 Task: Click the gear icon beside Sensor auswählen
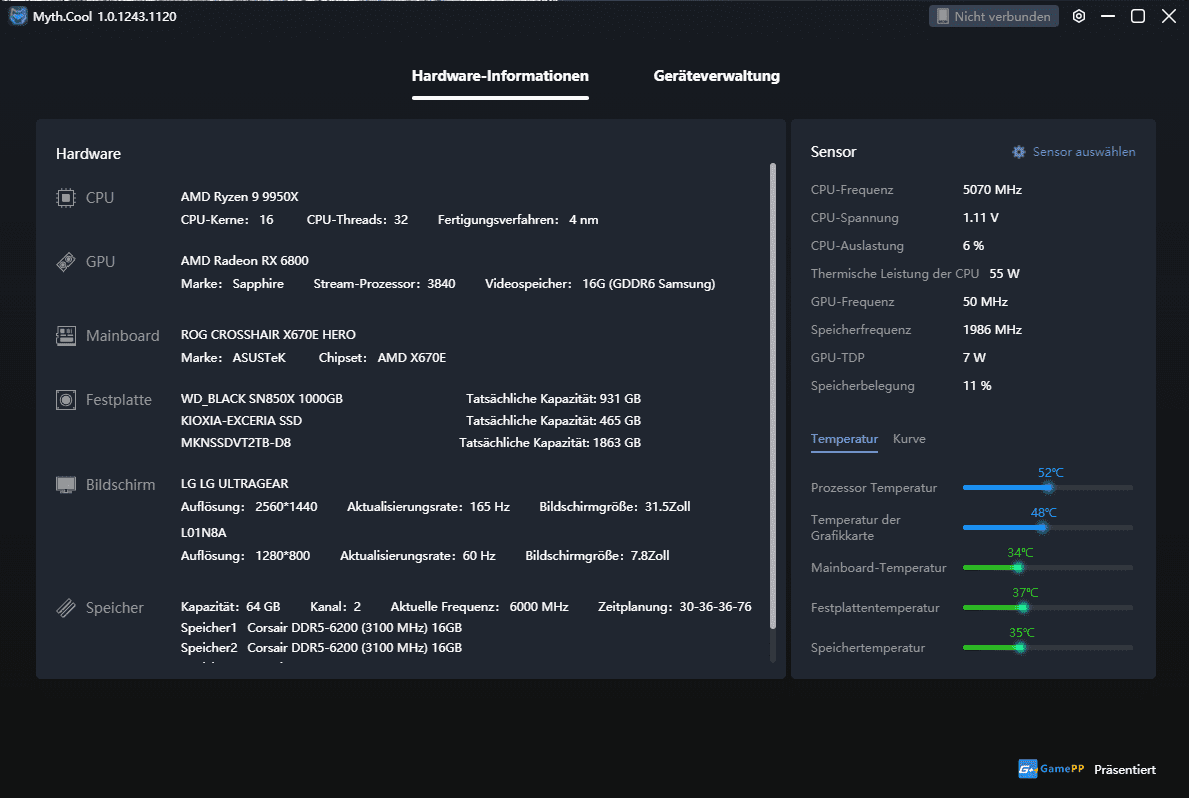point(1018,152)
